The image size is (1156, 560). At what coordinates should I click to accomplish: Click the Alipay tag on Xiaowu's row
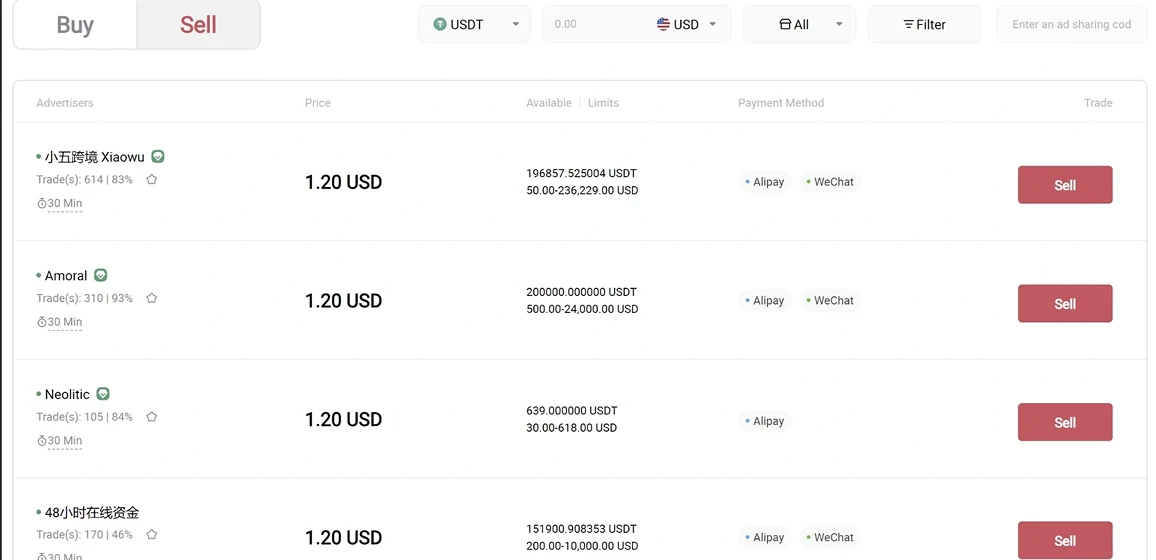(765, 182)
